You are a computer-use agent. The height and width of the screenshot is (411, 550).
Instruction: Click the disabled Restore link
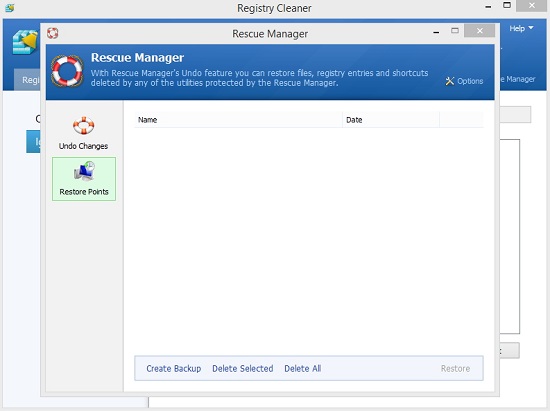tap(455, 369)
